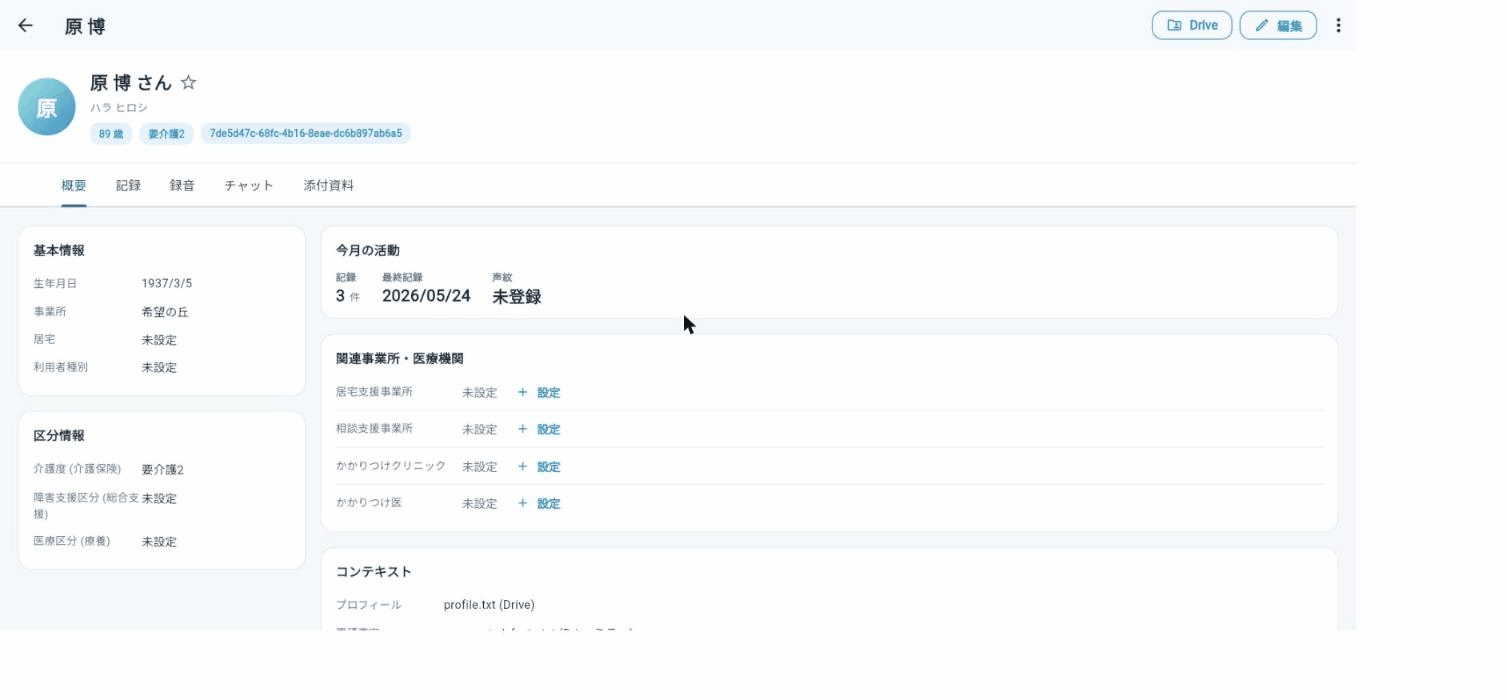Click the 要介護2 chip under the name
1507x700 pixels.
pyautogui.click(x=167, y=134)
